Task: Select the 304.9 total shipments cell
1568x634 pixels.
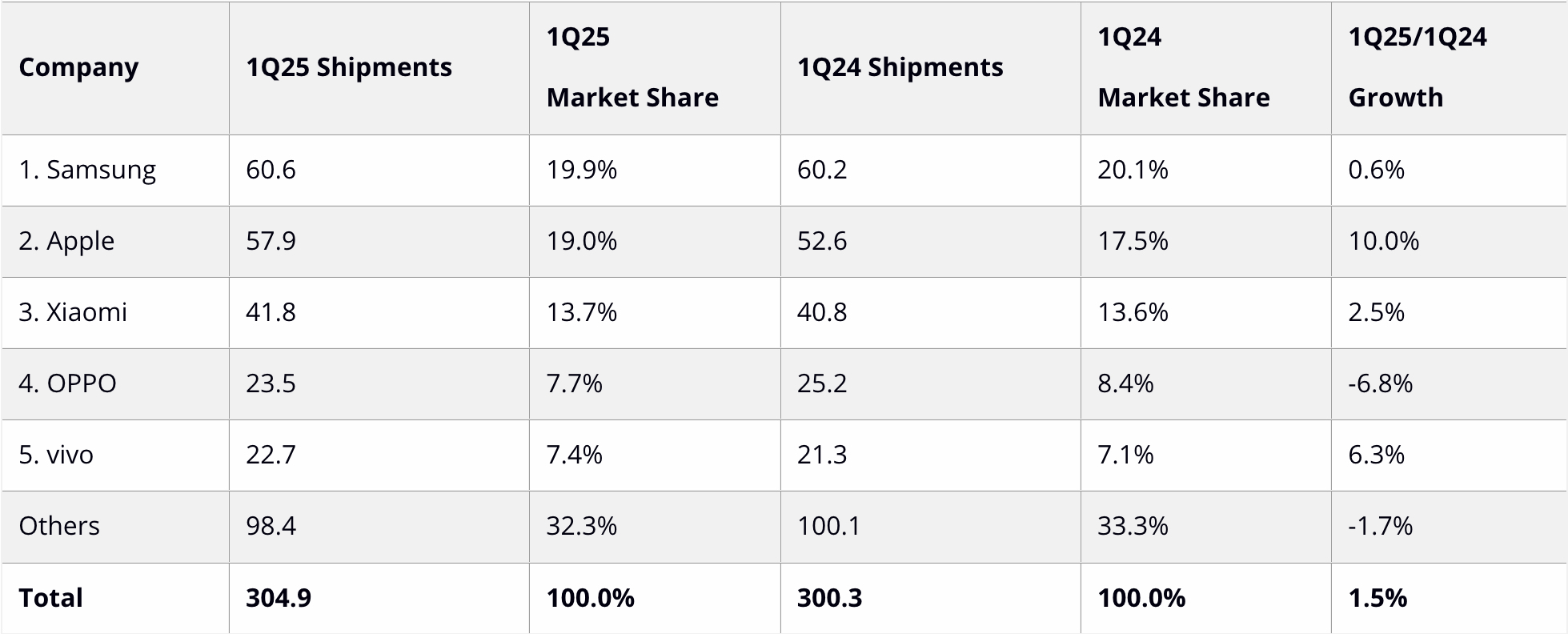Action: coord(279,598)
